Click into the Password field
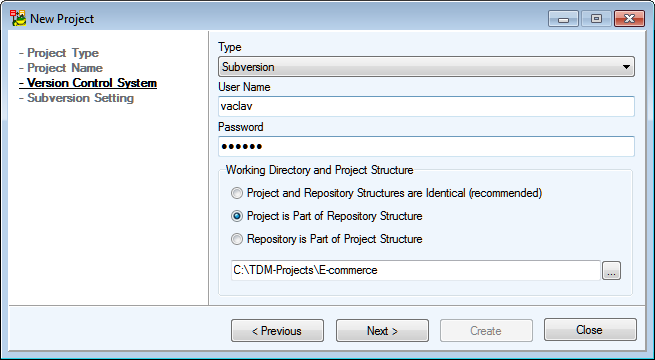Viewport: 655px width, 360px height. tap(426, 147)
